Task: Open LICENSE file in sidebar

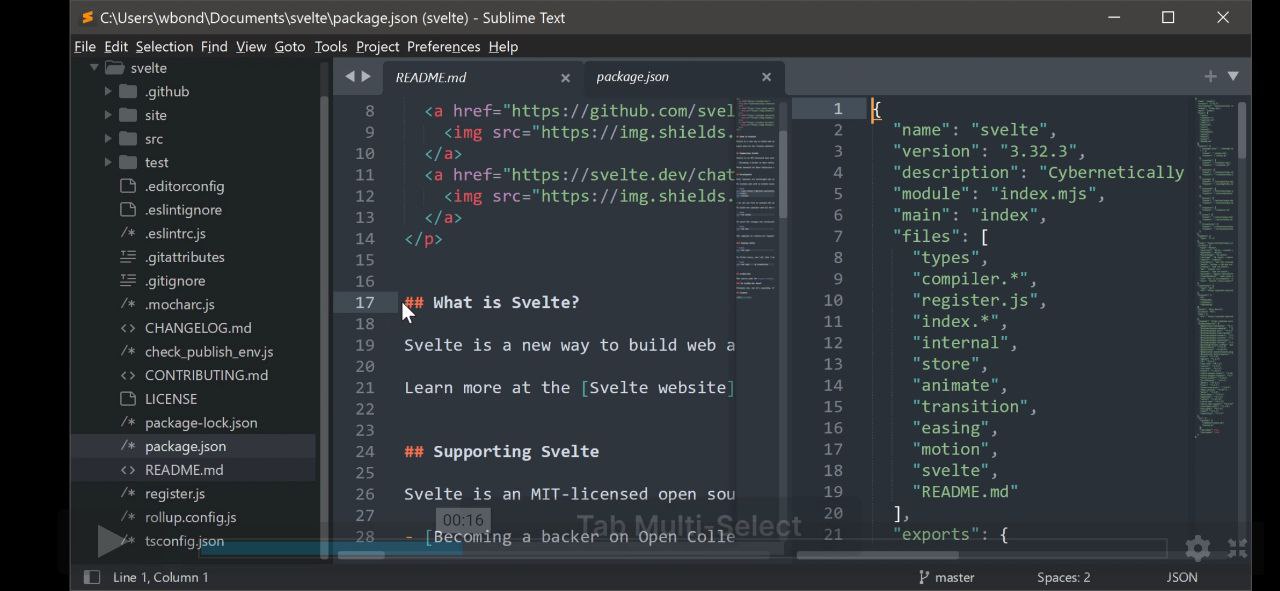Action: pyautogui.click(x=171, y=399)
